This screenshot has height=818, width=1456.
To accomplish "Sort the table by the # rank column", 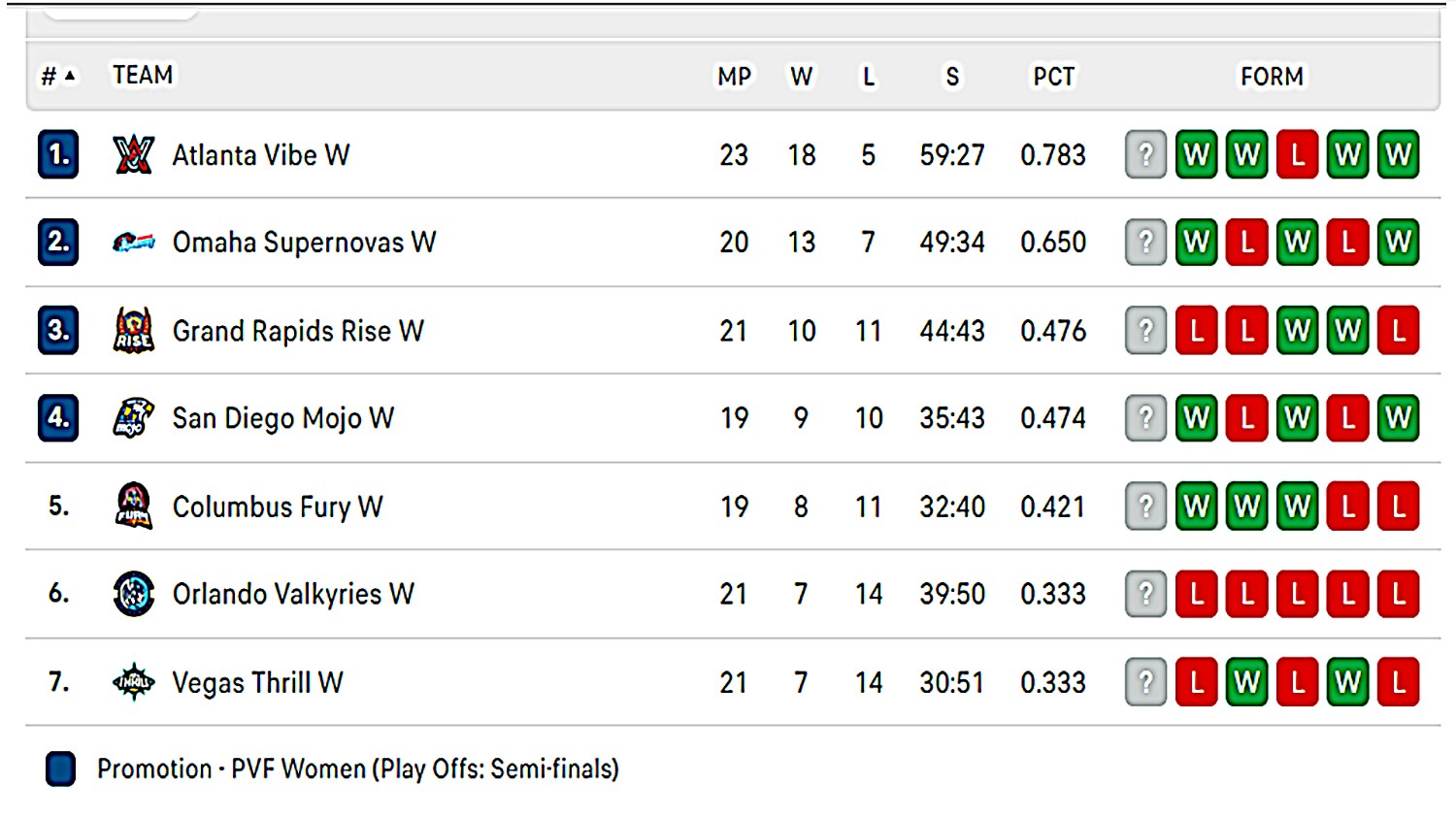I will [57, 76].
